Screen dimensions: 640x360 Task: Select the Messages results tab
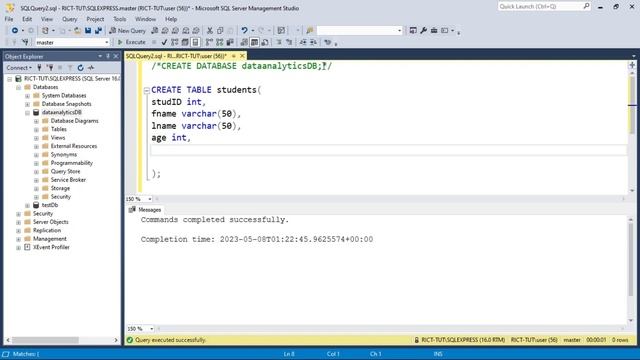[x=145, y=210]
